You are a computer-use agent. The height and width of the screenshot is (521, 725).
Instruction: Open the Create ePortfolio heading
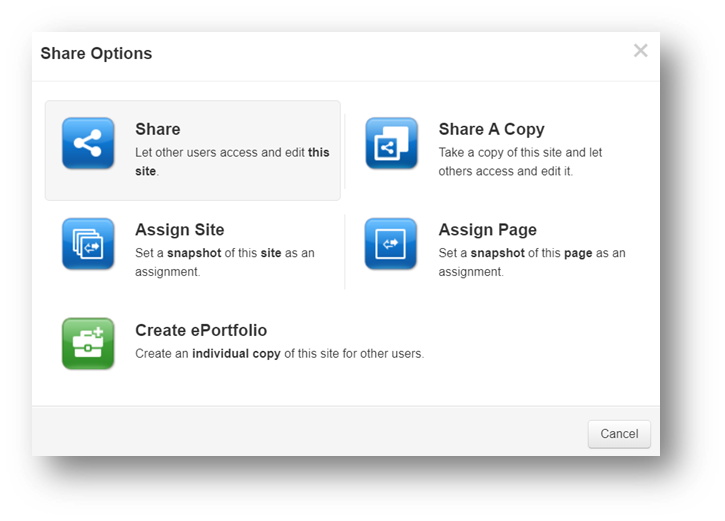coord(201,330)
